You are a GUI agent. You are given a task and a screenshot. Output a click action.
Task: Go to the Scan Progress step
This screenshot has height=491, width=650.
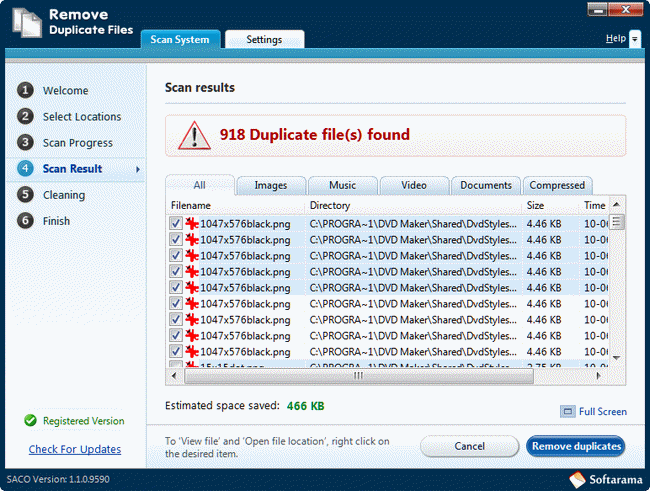click(x=78, y=143)
